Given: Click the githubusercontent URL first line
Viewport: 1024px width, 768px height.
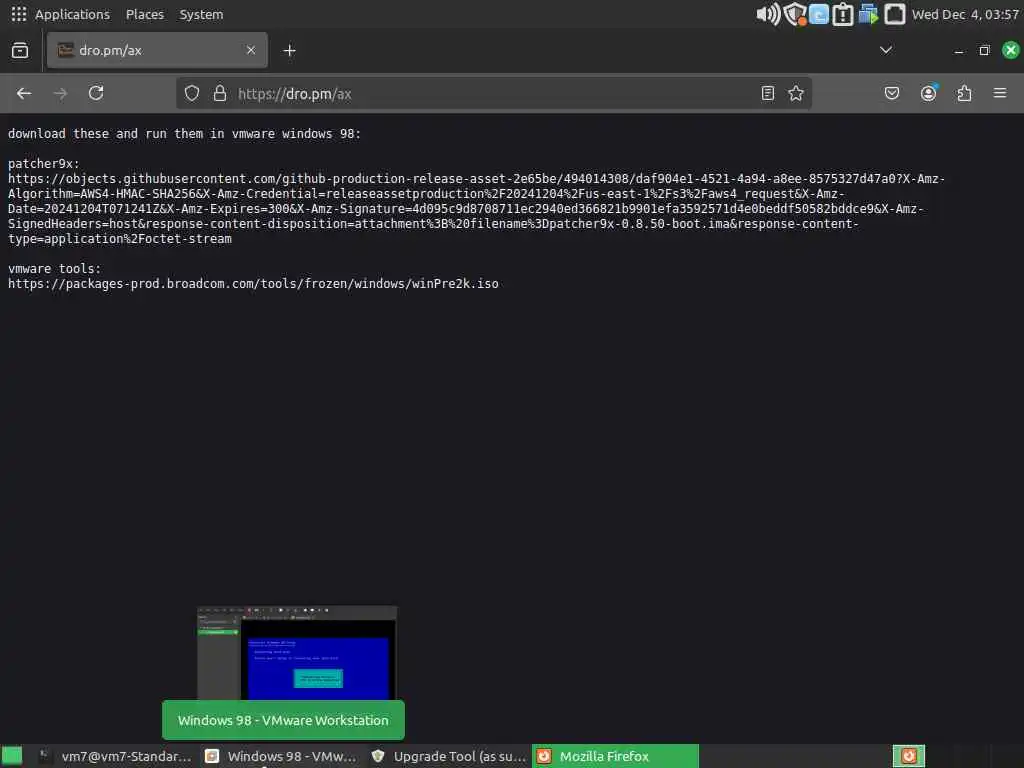Looking at the screenshot, I should click(476, 178).
